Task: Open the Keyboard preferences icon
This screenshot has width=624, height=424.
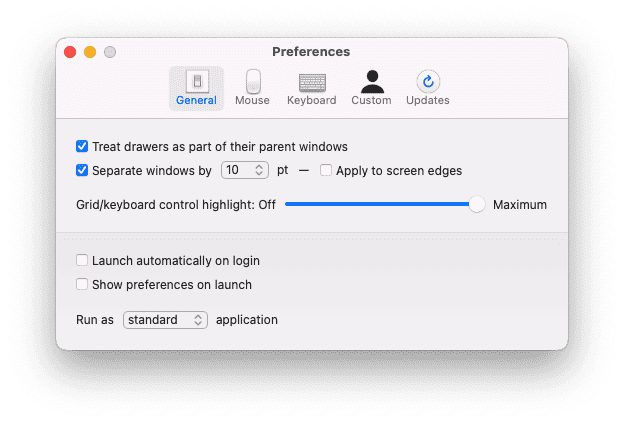Action: click(311, 83)
